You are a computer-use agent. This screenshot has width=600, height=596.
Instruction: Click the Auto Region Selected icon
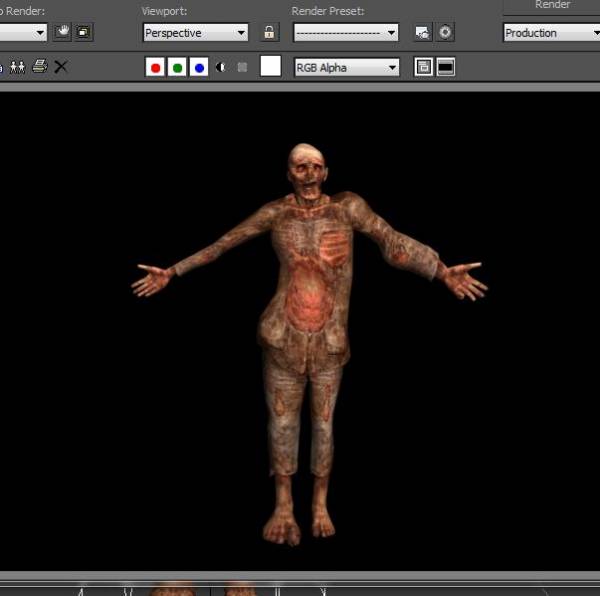point(83,32)
